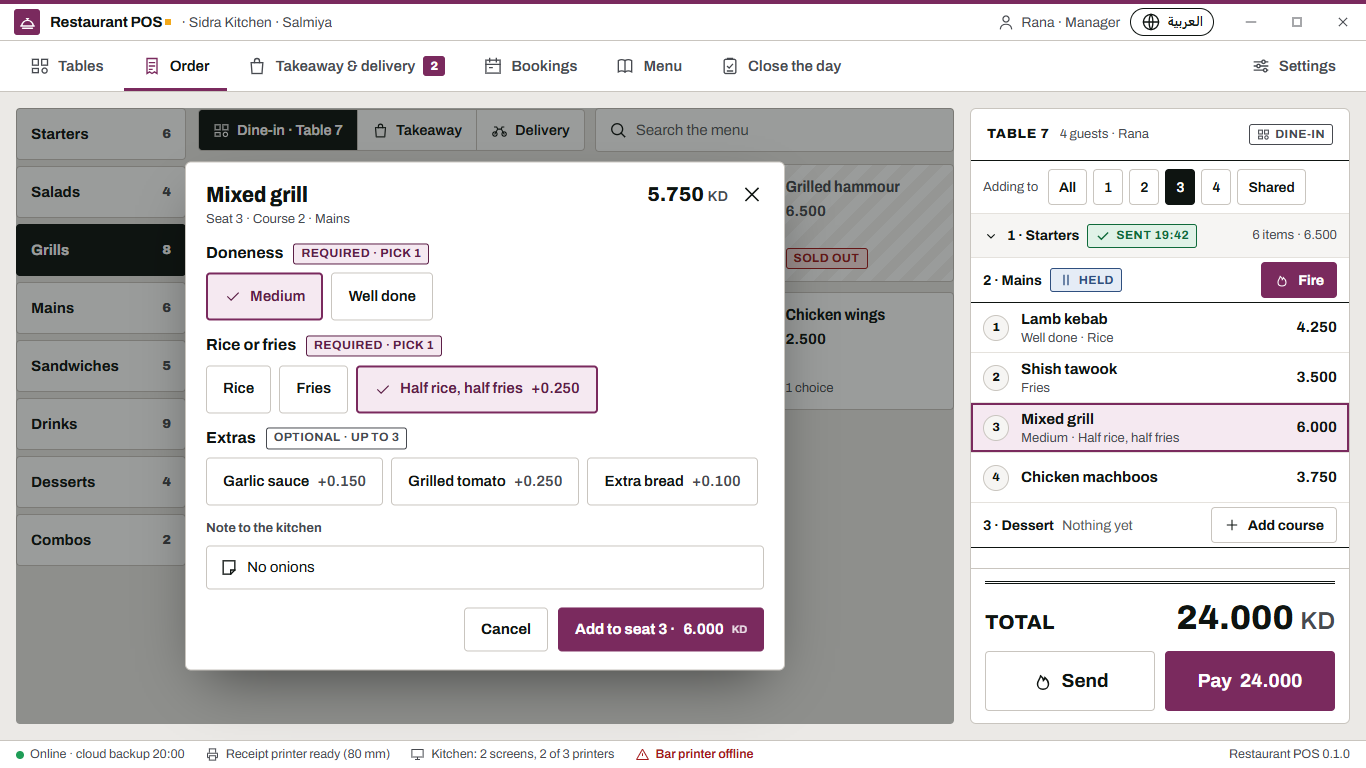
Task: Click Add course button
Action: pos(1274,525)
